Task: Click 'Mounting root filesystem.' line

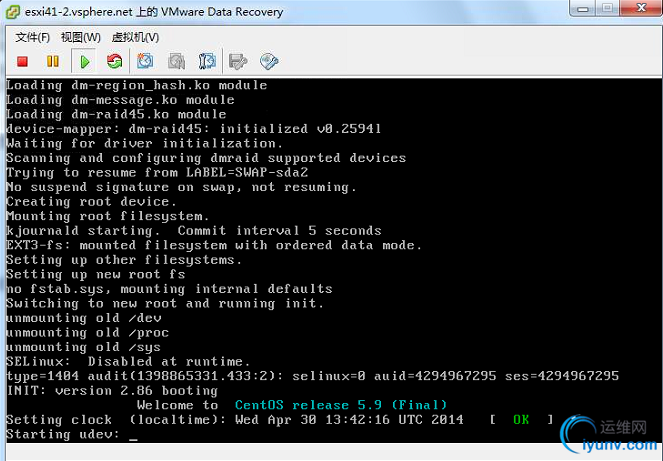Action: pos(108,216)
